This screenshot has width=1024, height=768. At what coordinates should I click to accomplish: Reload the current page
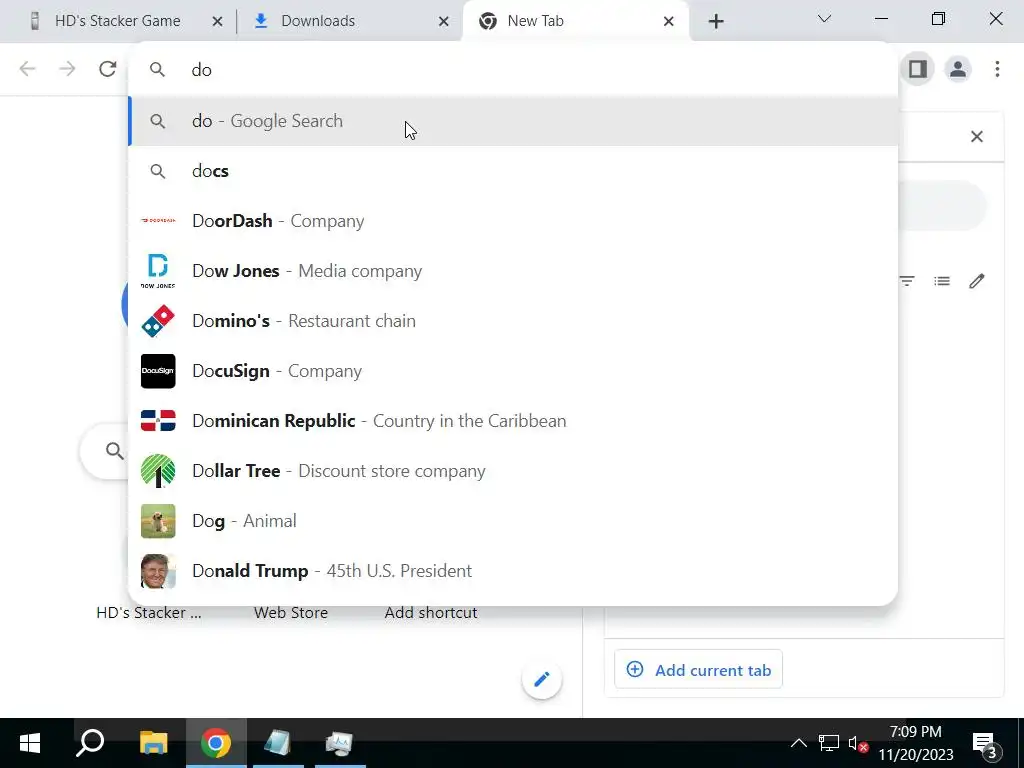[x=108, y=69]
